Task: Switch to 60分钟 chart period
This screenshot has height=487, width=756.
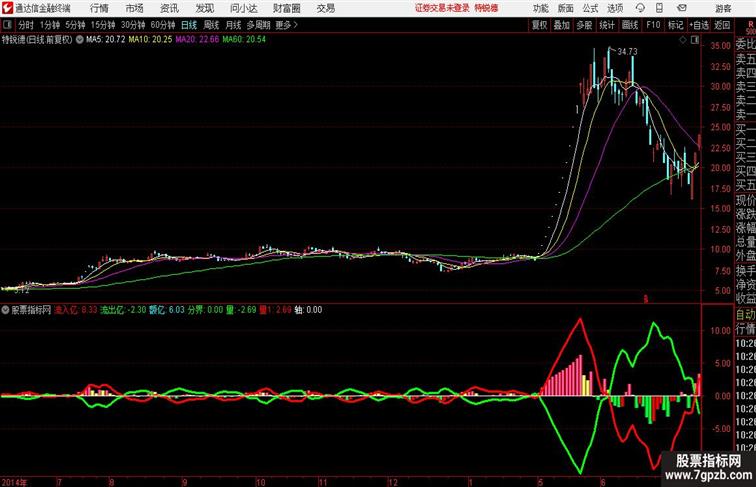Action: (x=163, y=25)
